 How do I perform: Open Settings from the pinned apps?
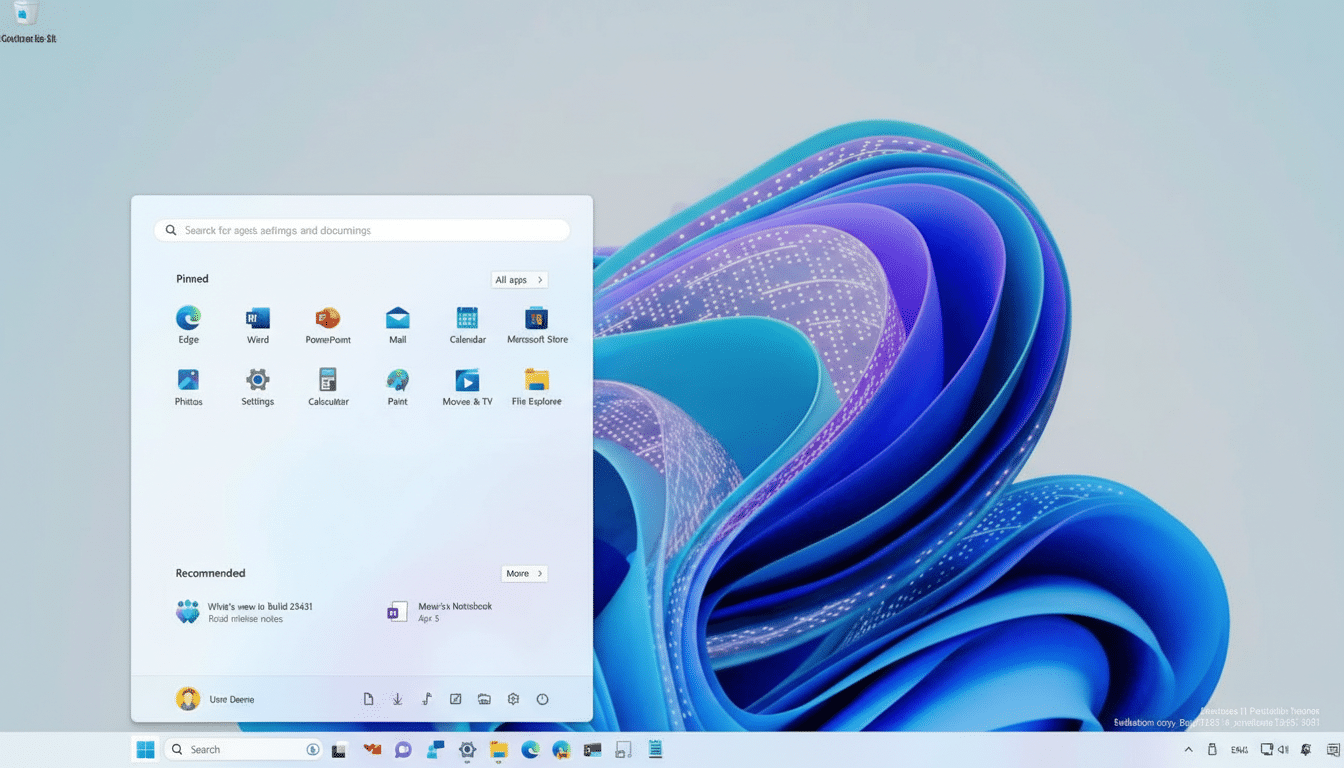(x=257, y=381)
